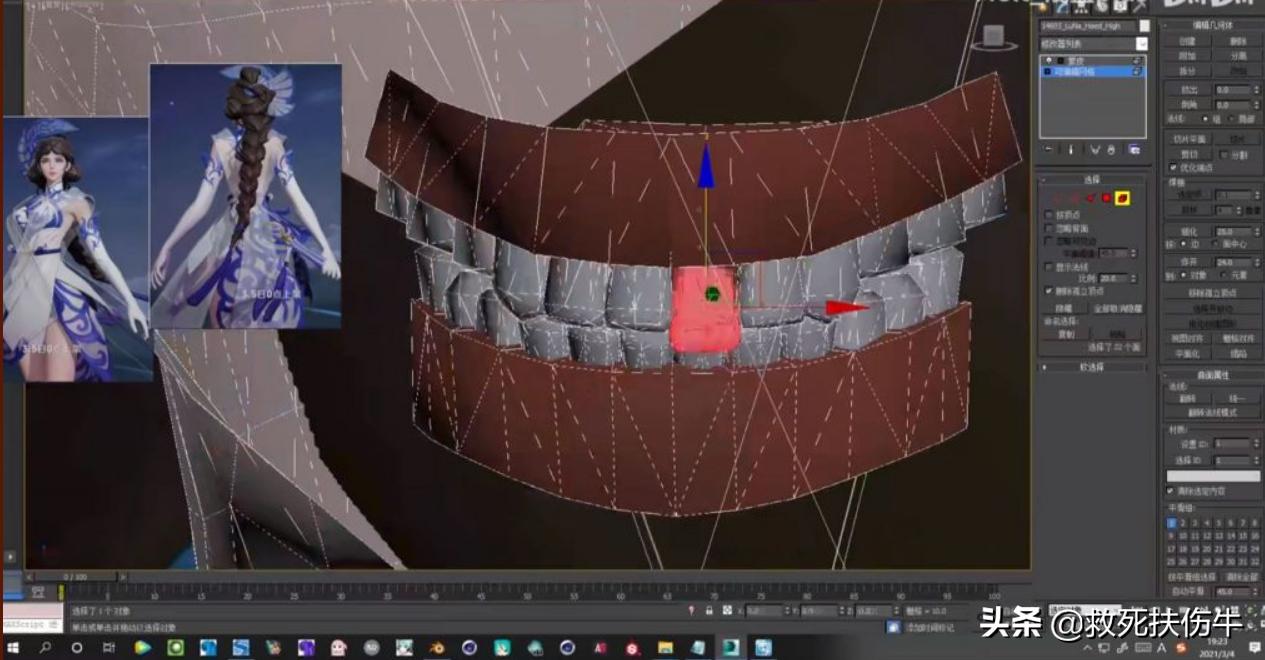
Task: Open the modifier list dropdown
Action: 1141,44
